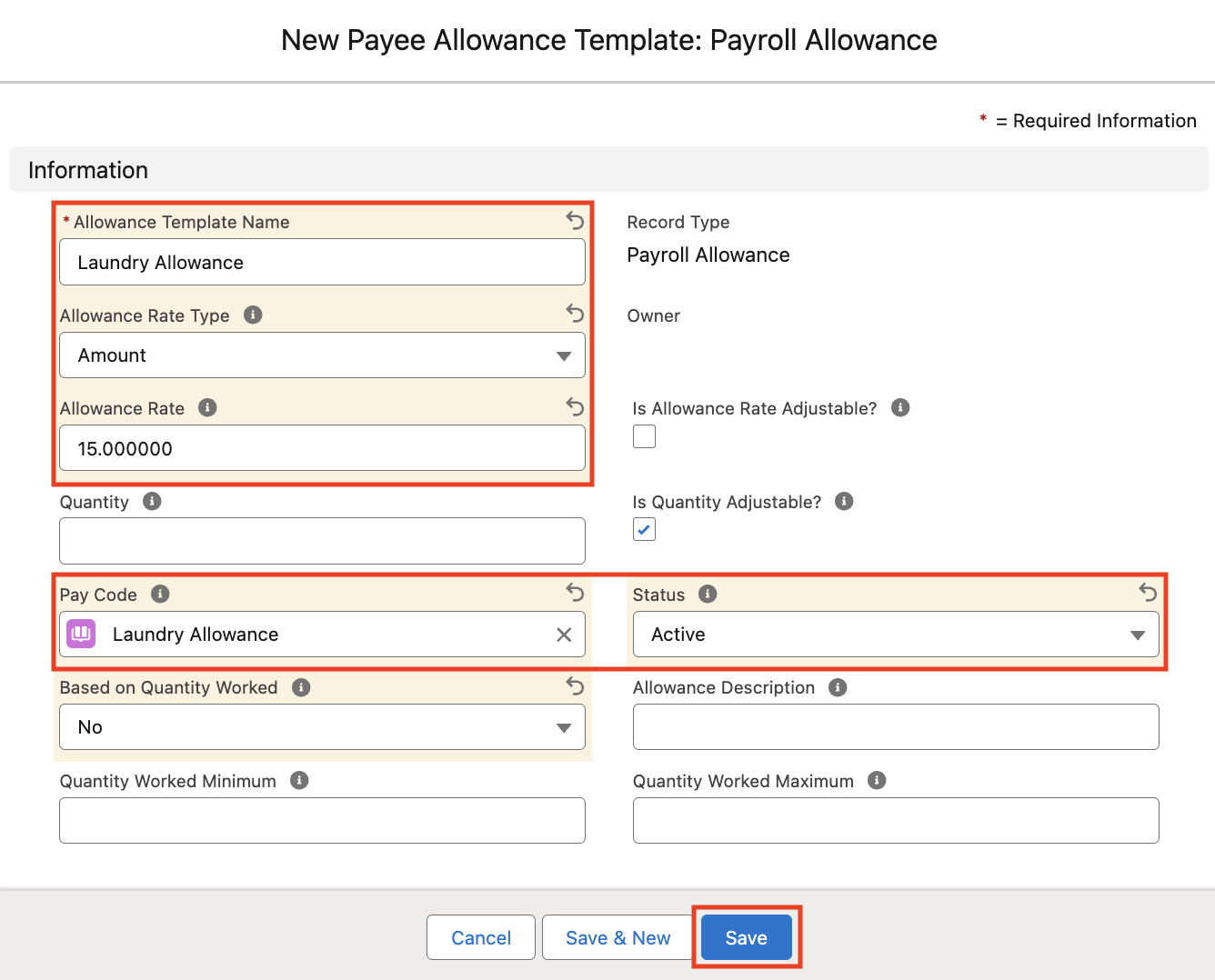Click the Quantity Worked Maximum field
The image size is (1215, 980).
tap(896, 820)
